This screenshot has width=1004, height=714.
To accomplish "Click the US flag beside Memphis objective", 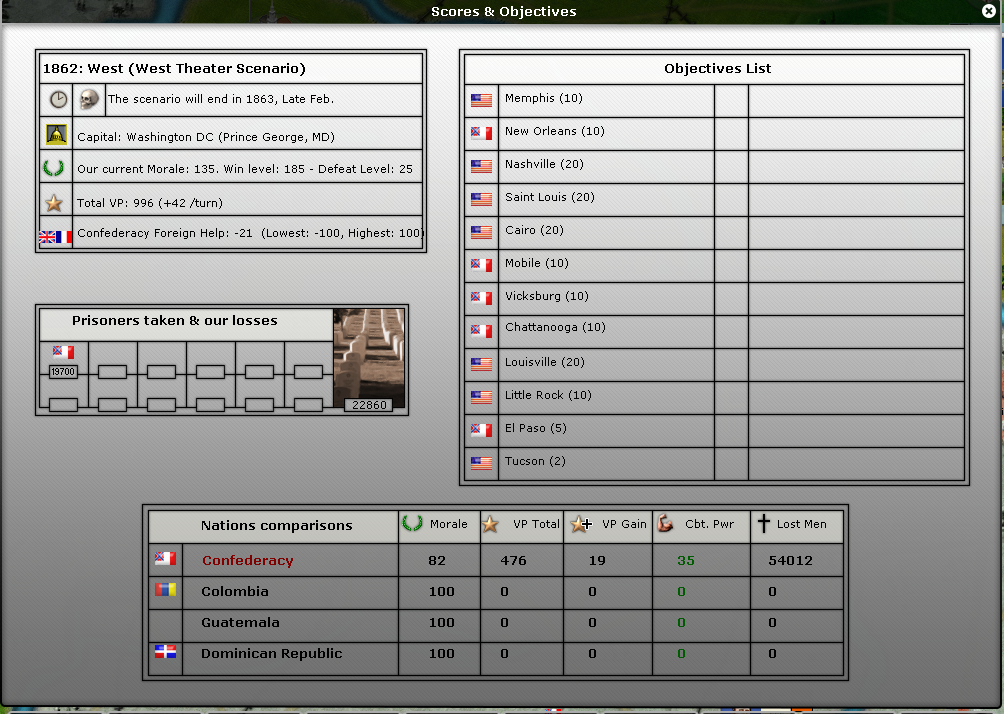I will (x=482, y=99).
